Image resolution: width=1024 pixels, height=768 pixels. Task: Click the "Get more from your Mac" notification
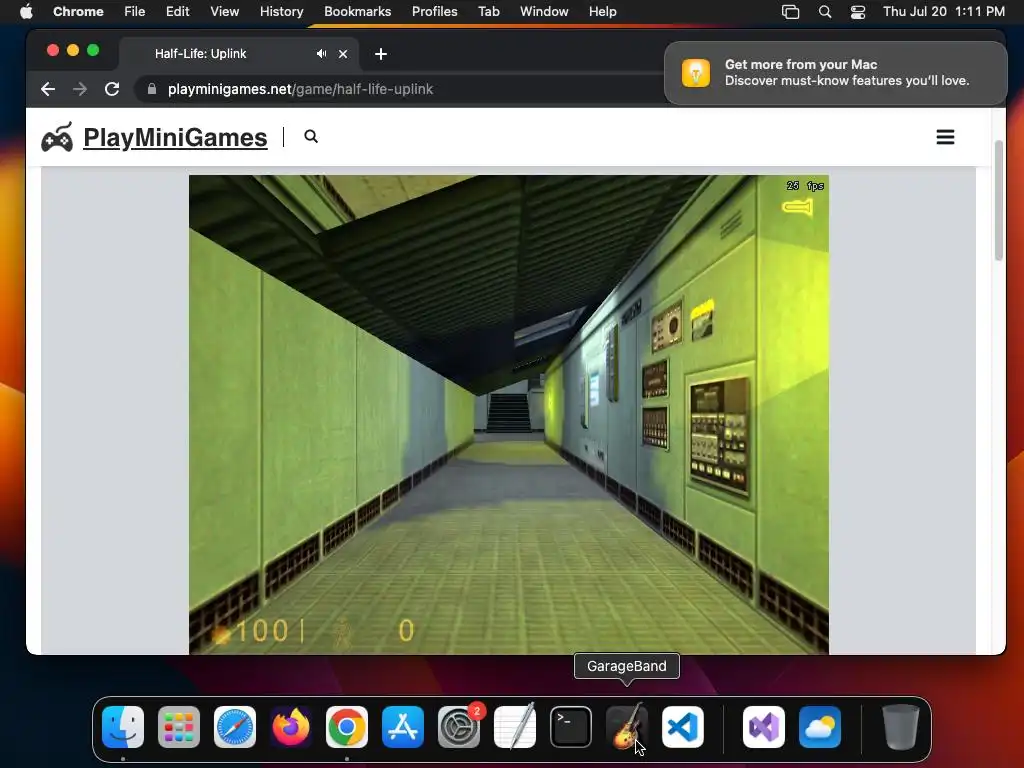(x=835, y=72)
